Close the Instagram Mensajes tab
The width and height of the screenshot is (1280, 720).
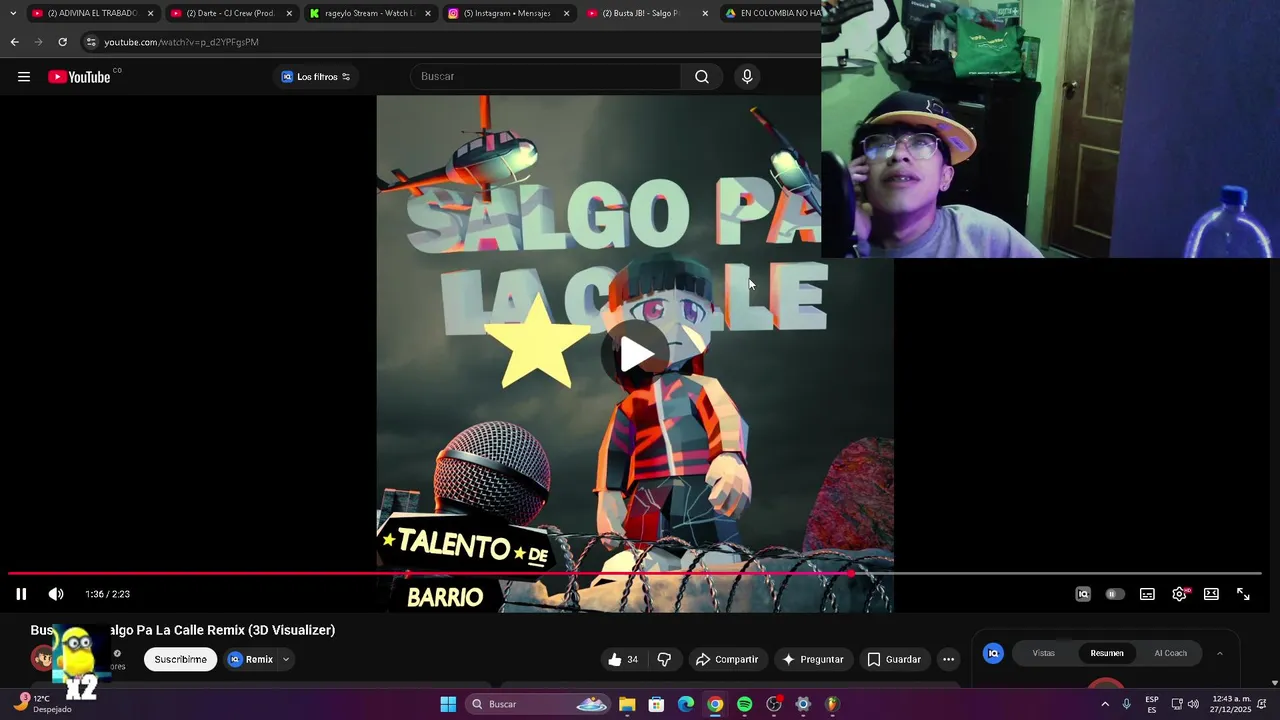pyautogui.click(x=566, y=13)
